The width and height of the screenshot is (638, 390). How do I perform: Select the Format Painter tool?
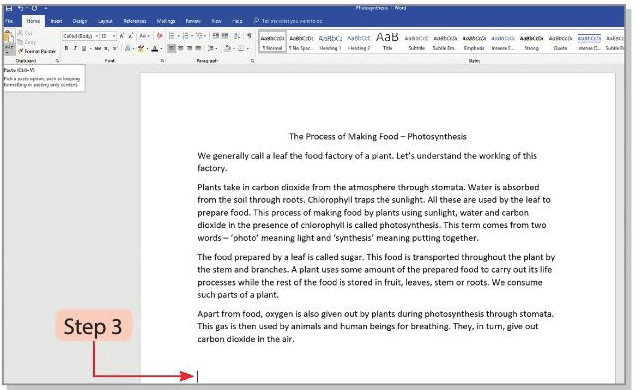[x=37, y=51]
